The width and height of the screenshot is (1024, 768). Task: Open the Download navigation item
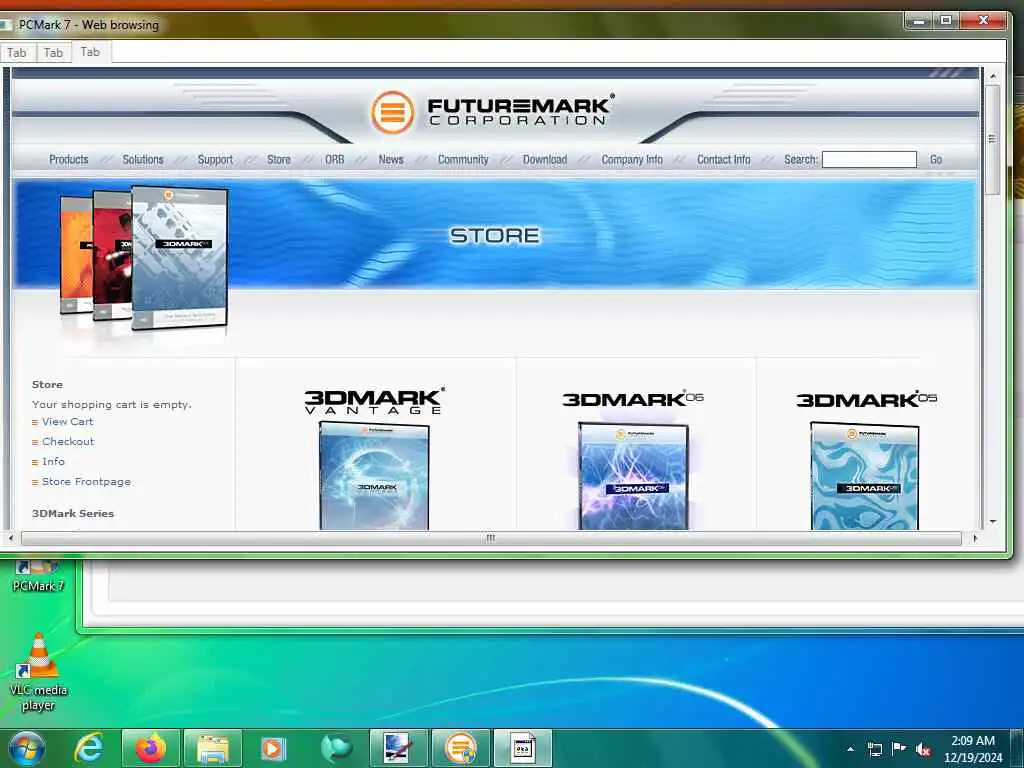click(x=545, y=159)
